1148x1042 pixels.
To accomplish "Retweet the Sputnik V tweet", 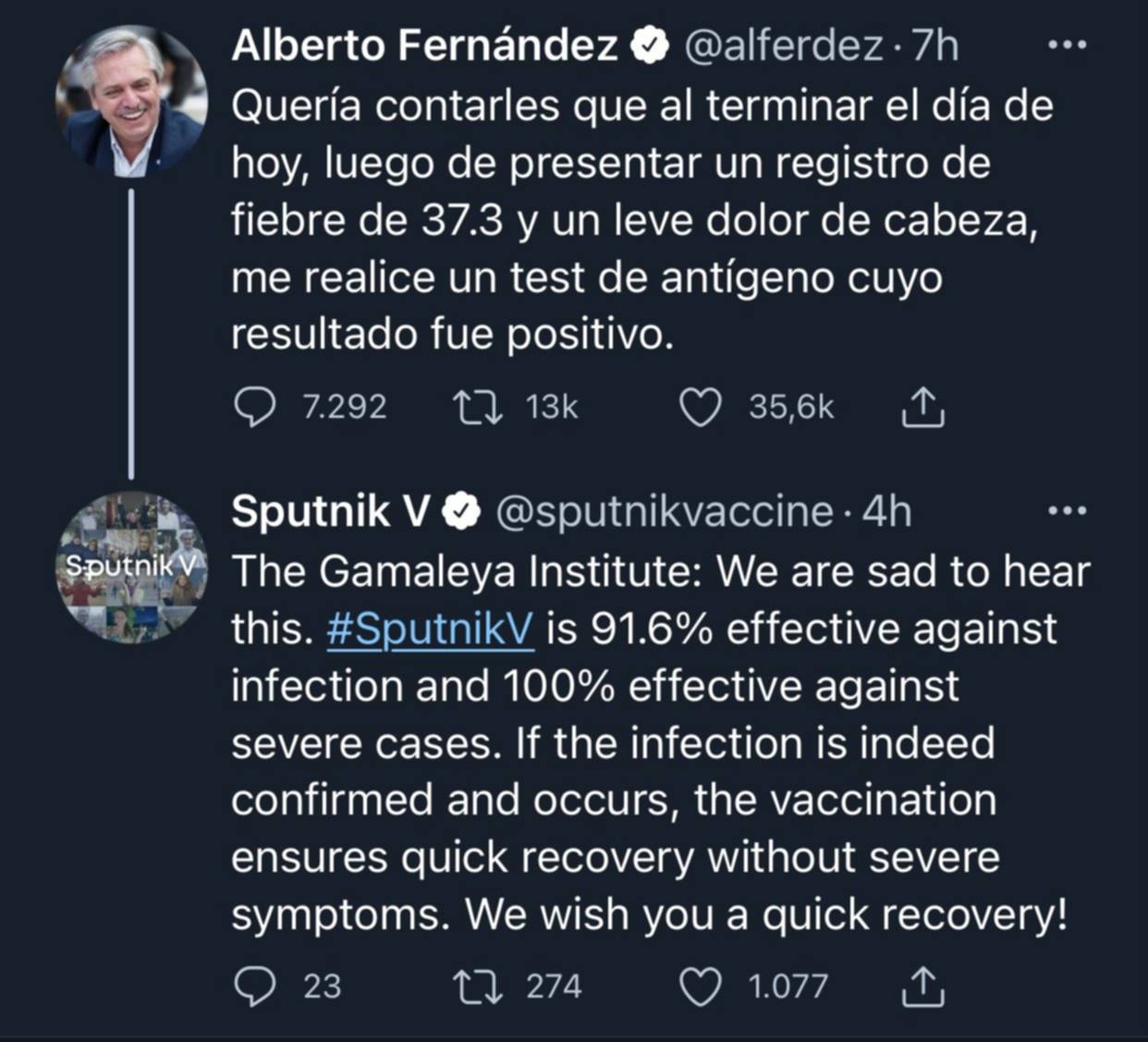I will pyautogui.click(x=478, y=987).
